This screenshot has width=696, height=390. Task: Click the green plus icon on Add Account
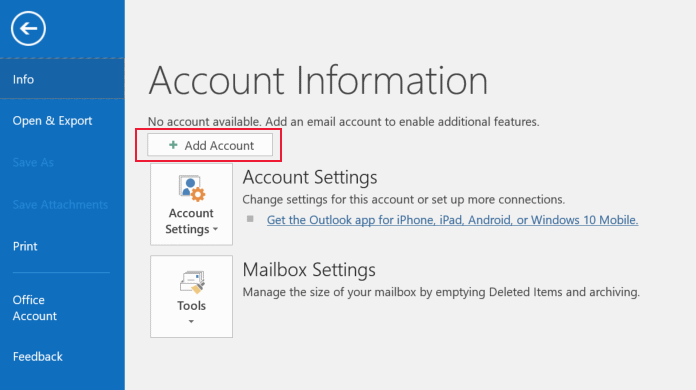coord(173,145)
